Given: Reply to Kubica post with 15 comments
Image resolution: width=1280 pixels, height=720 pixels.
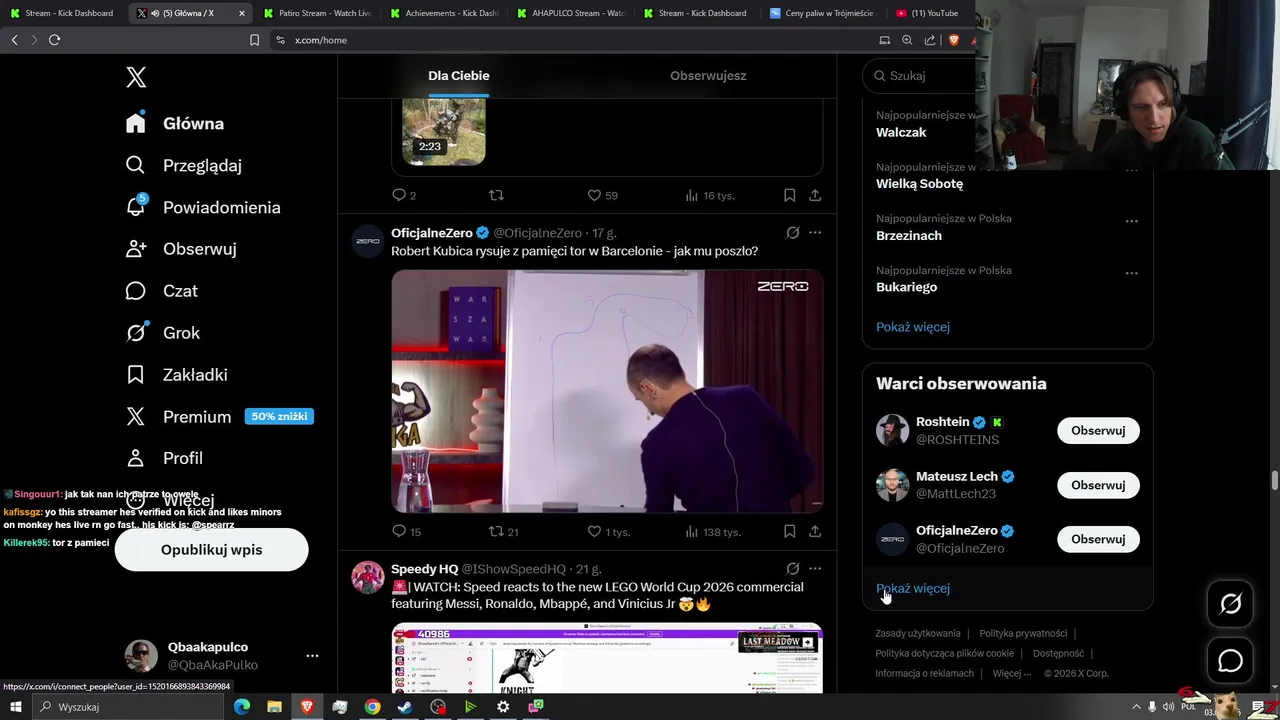Looking at the screenshot, I should coord(406,531).
